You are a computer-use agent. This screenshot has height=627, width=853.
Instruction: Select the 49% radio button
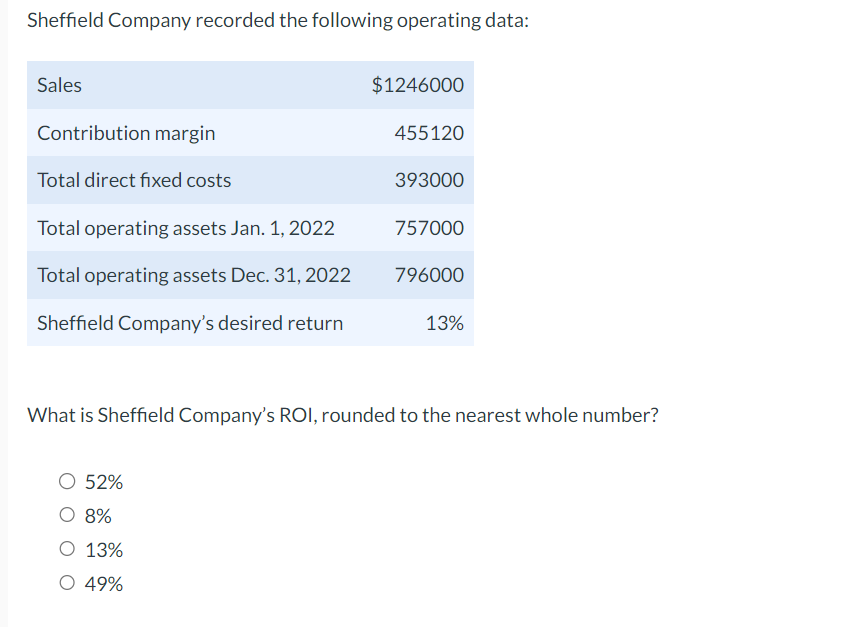[x=66, y=583]
